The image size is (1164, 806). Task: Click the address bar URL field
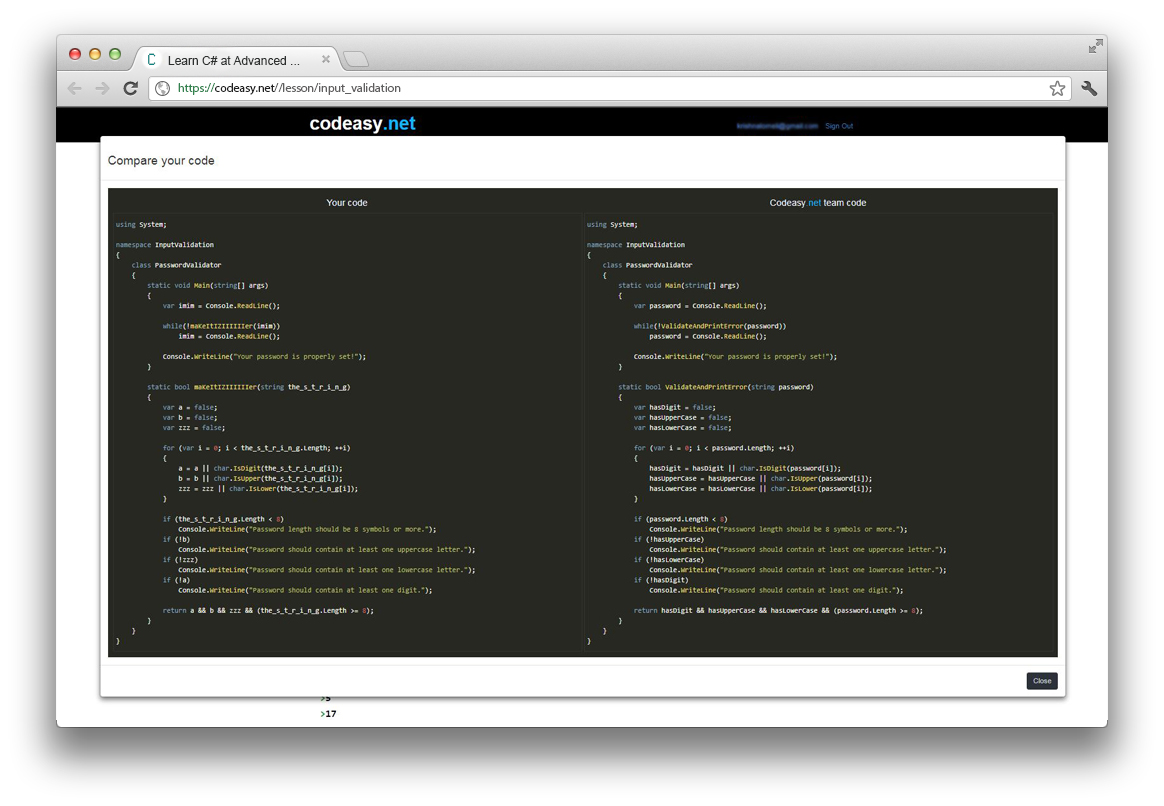(609, 88)
